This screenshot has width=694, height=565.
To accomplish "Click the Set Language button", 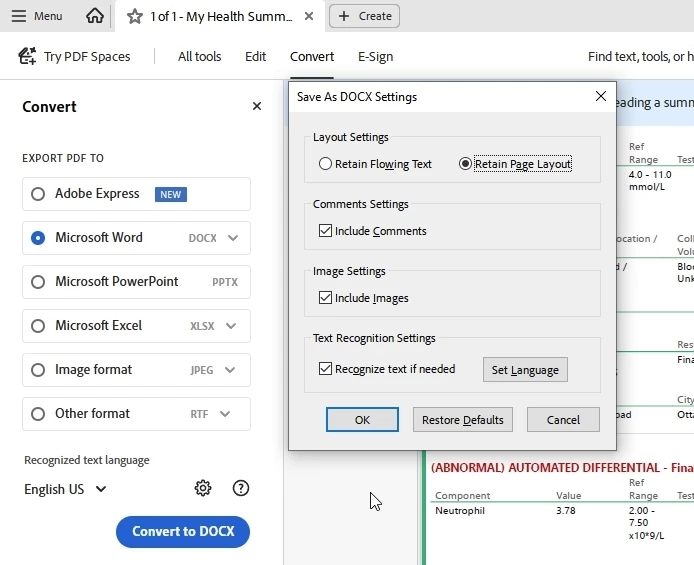I will click(525, 369).
